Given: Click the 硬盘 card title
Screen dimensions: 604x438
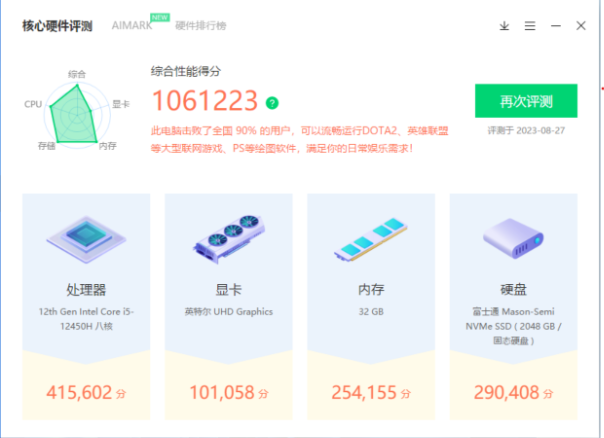Looking at the screenshot, I should pos(513,290).
